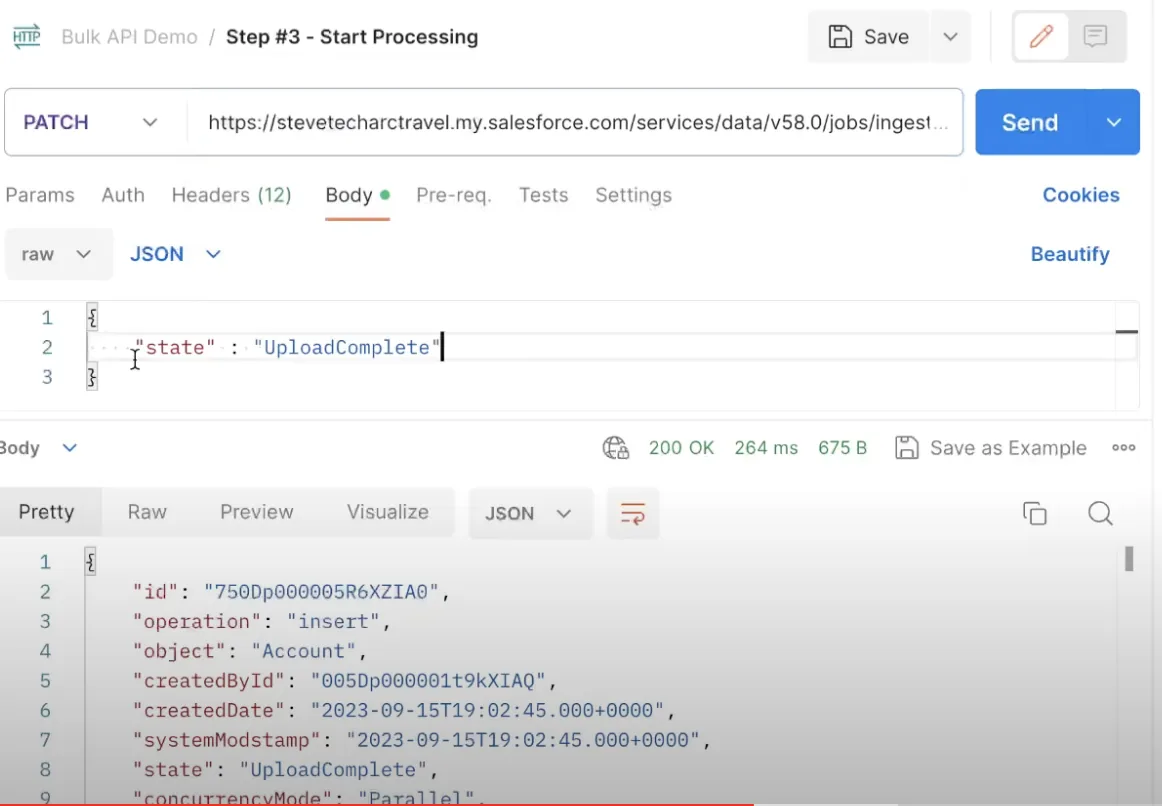Open the Cookies link
1162x806 pixels.
[1080, 195]
